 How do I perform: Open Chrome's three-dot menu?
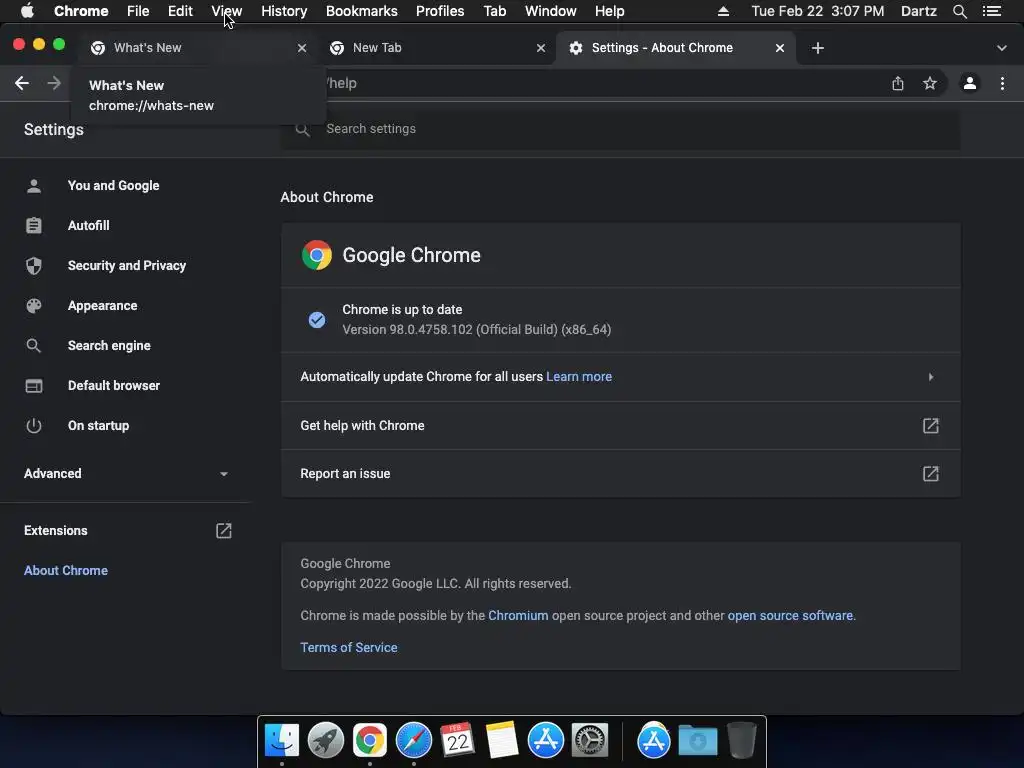tap(1002, 83)
